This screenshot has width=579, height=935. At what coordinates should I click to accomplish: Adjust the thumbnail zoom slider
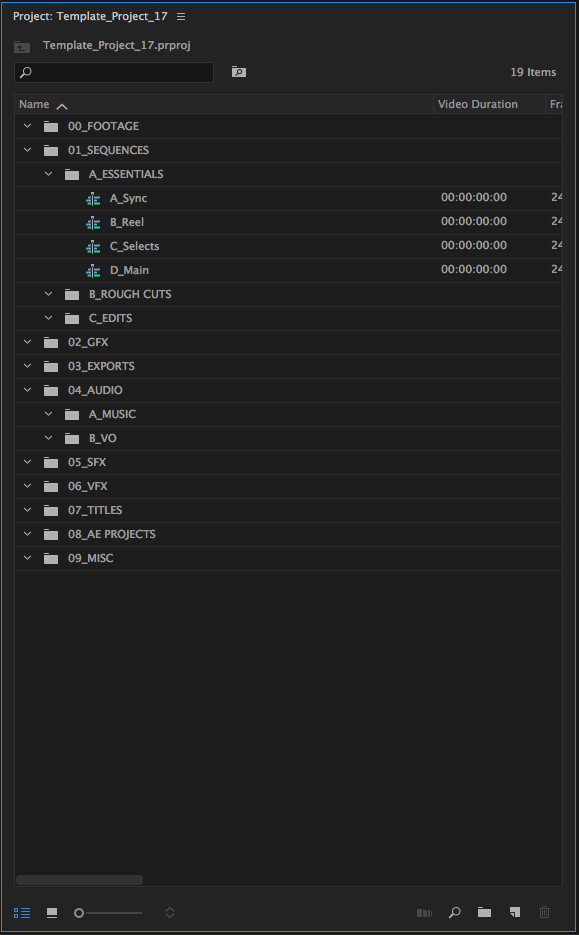tap(108, 913)
